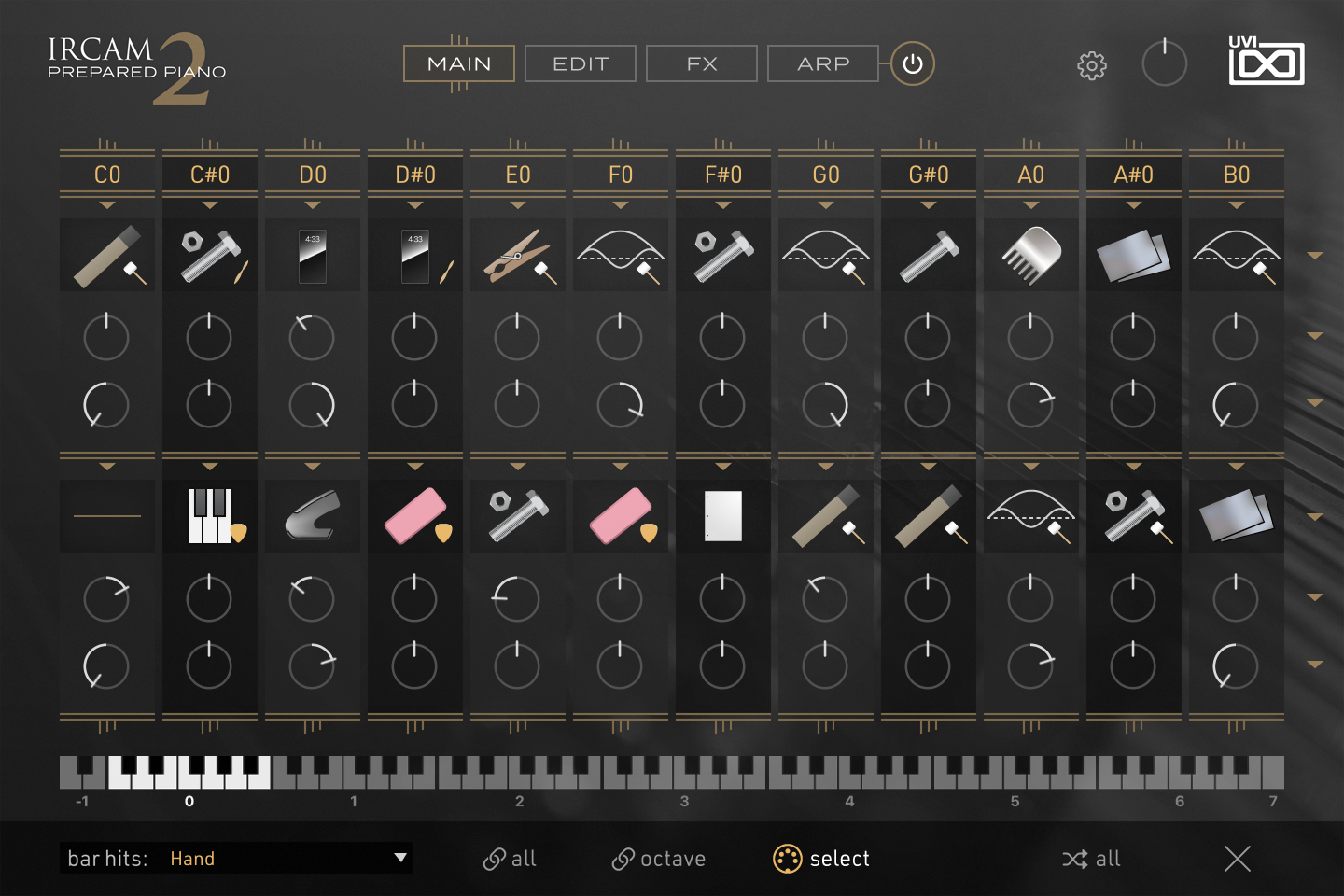The height and width of the screenshot is (896, 1344).
Task: Open the lower preparation row side arrow
Action: pos(1315,517)
